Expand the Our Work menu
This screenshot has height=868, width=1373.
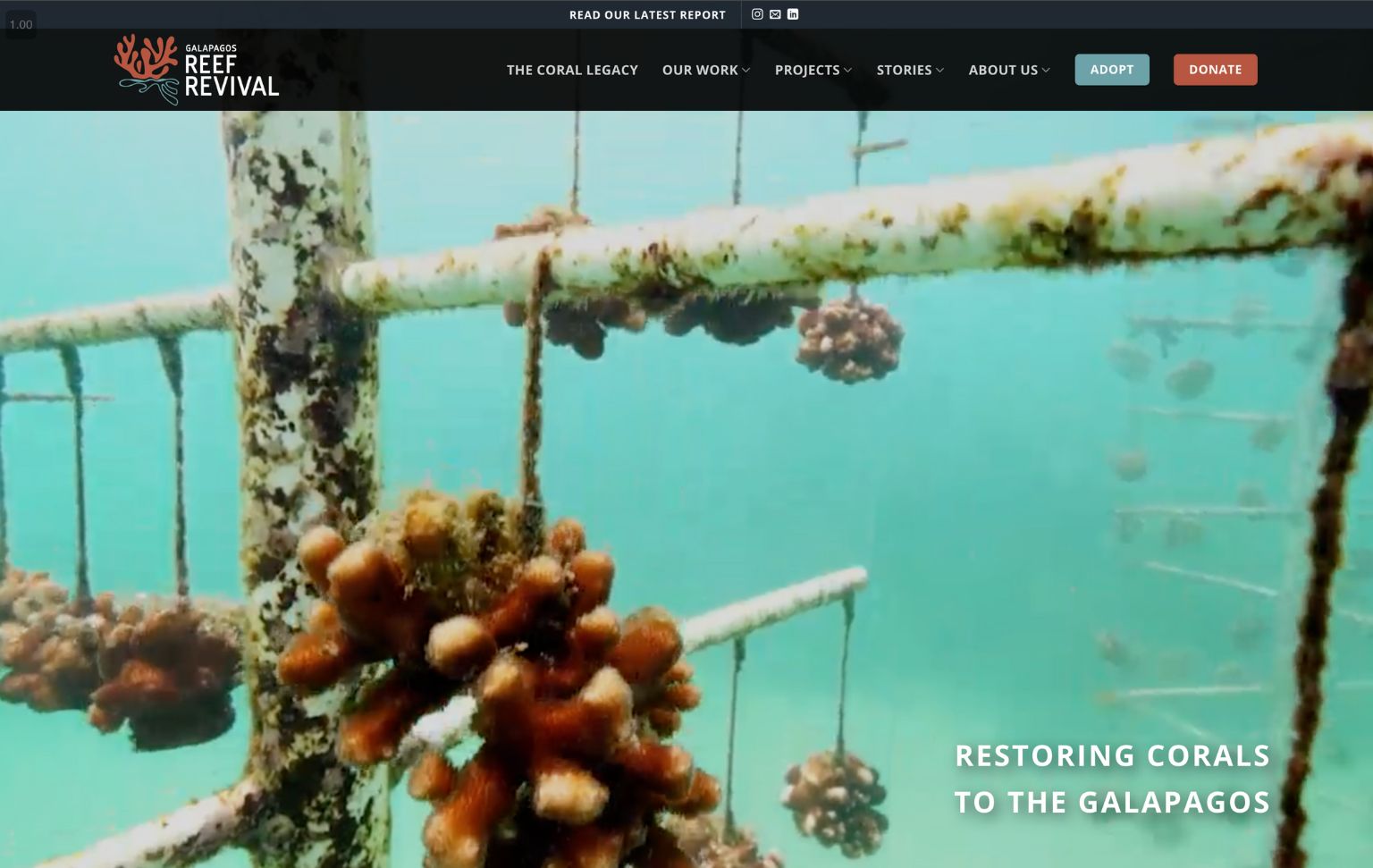point(706,70)
